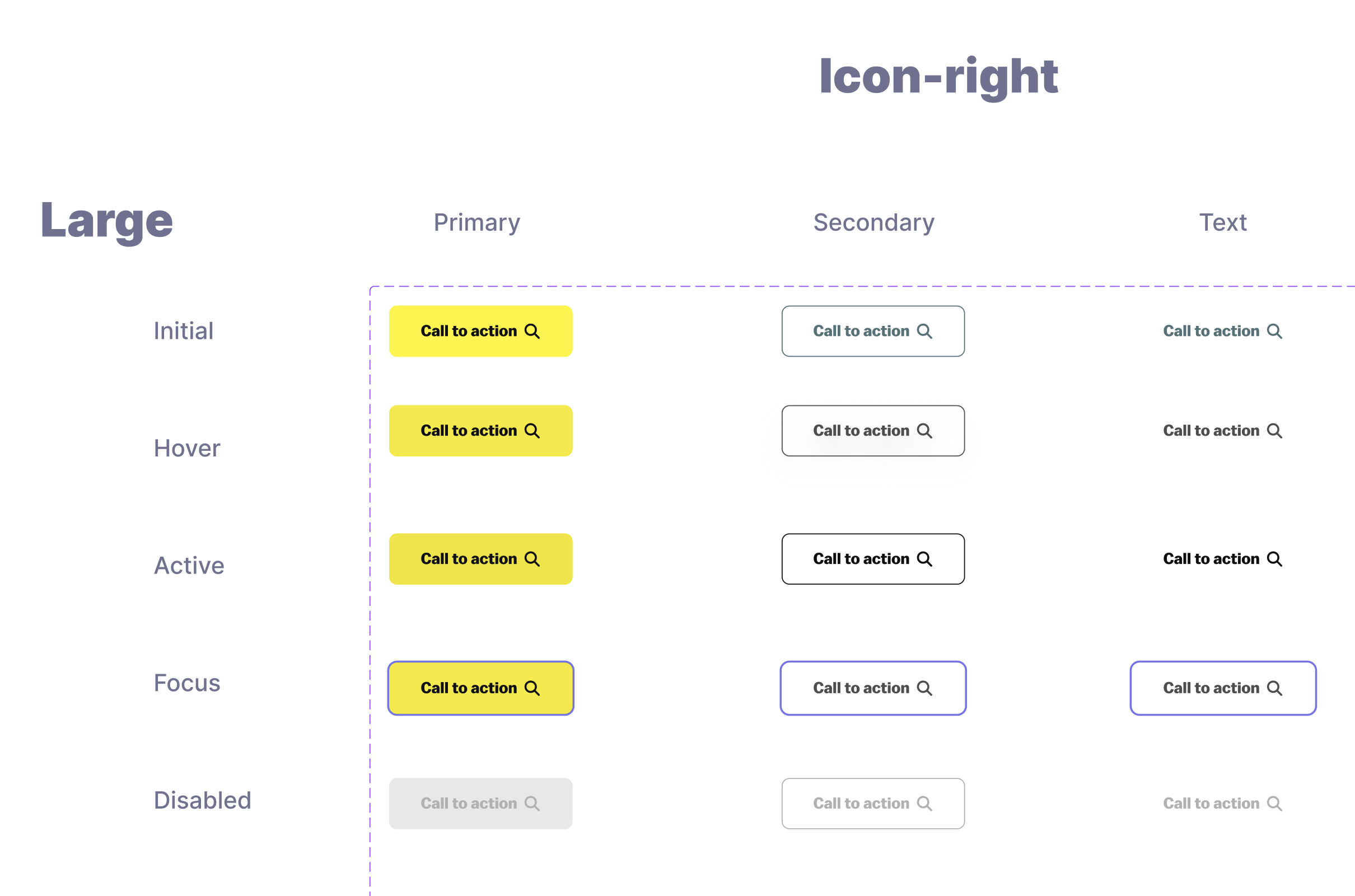Click the Disabled row label
The width and height of the screenshot is (1355, 896).
pyautogui.click(x=202, y=801)
